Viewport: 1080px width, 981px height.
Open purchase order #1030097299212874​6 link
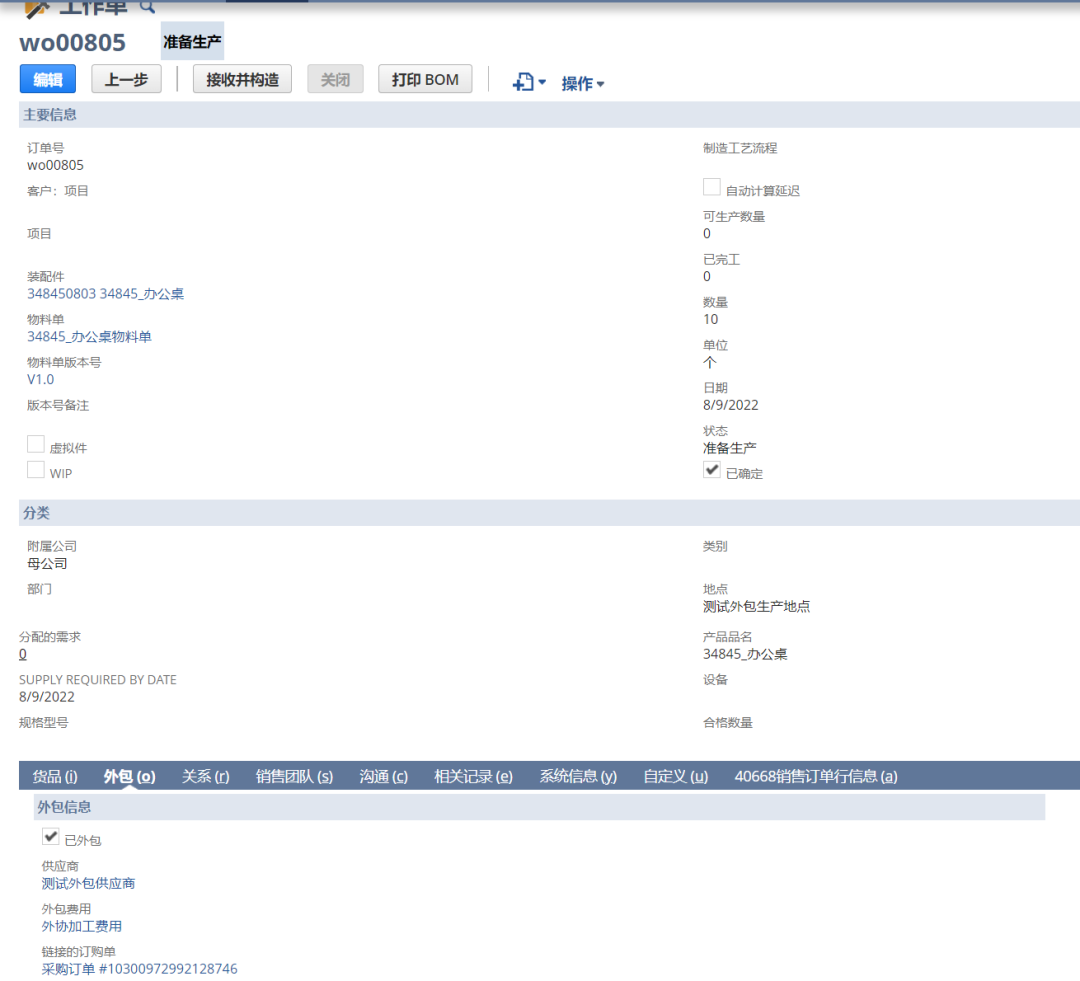click(x=139, y=969)
